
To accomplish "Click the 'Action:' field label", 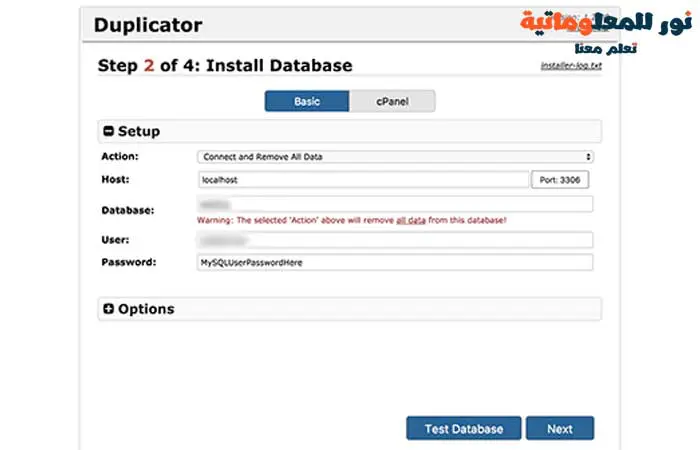I will 120,156.
